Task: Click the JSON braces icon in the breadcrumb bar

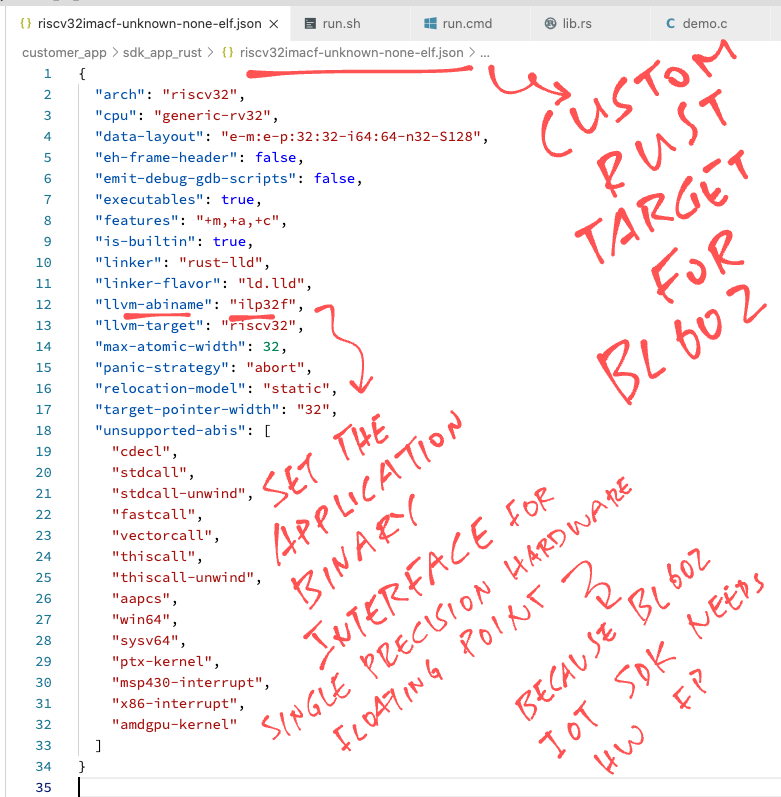Action: [x=228, y=52]
